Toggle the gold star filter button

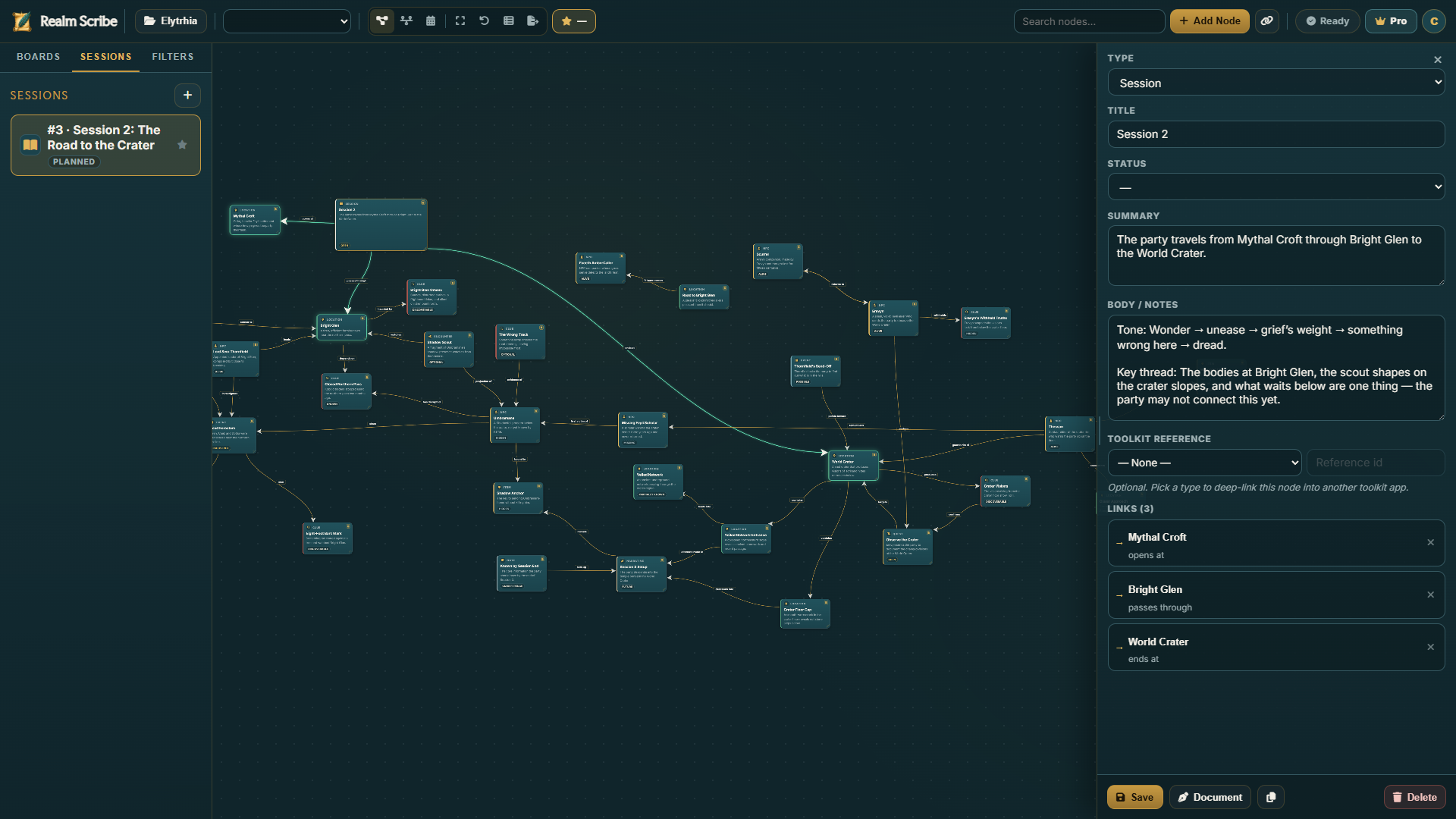click(573, 21)
